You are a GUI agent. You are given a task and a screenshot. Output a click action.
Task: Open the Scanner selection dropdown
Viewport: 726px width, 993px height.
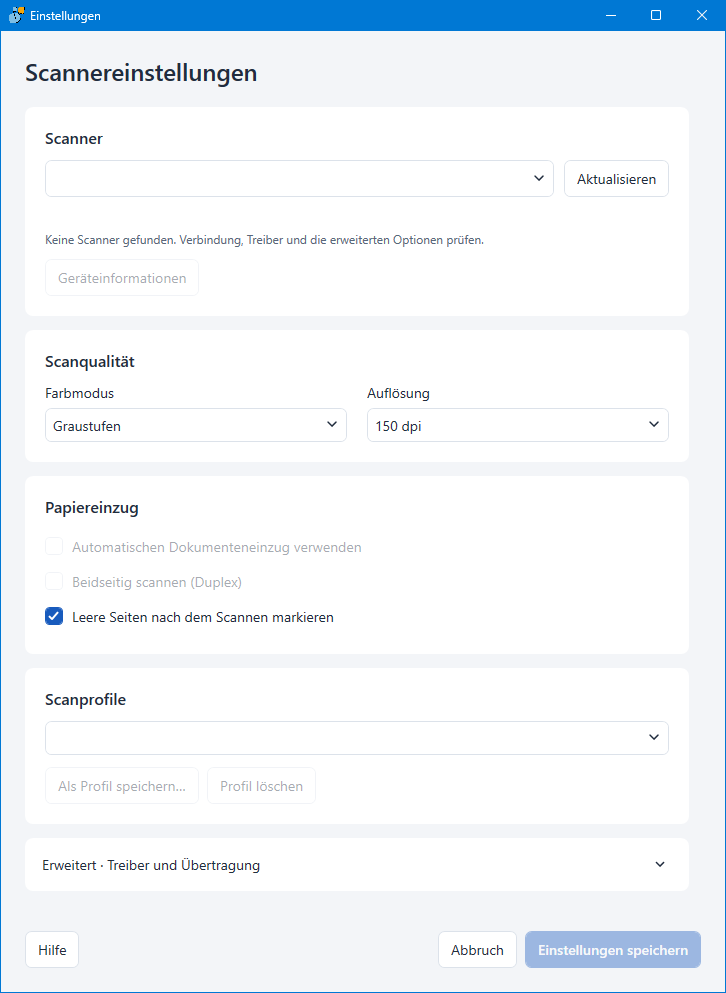tap(299, 179)
